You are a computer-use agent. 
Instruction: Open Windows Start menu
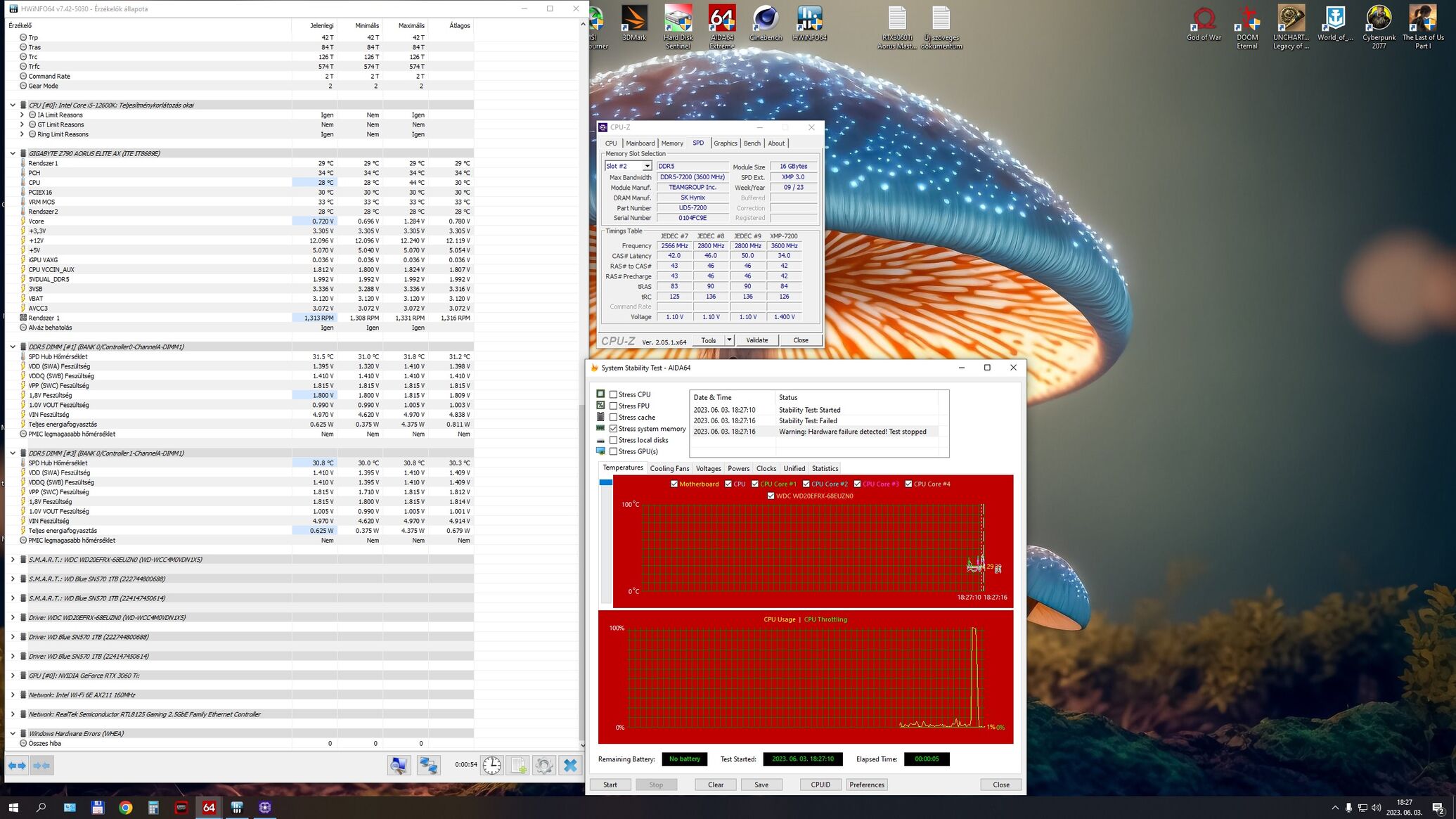click(x=13, y=807)
